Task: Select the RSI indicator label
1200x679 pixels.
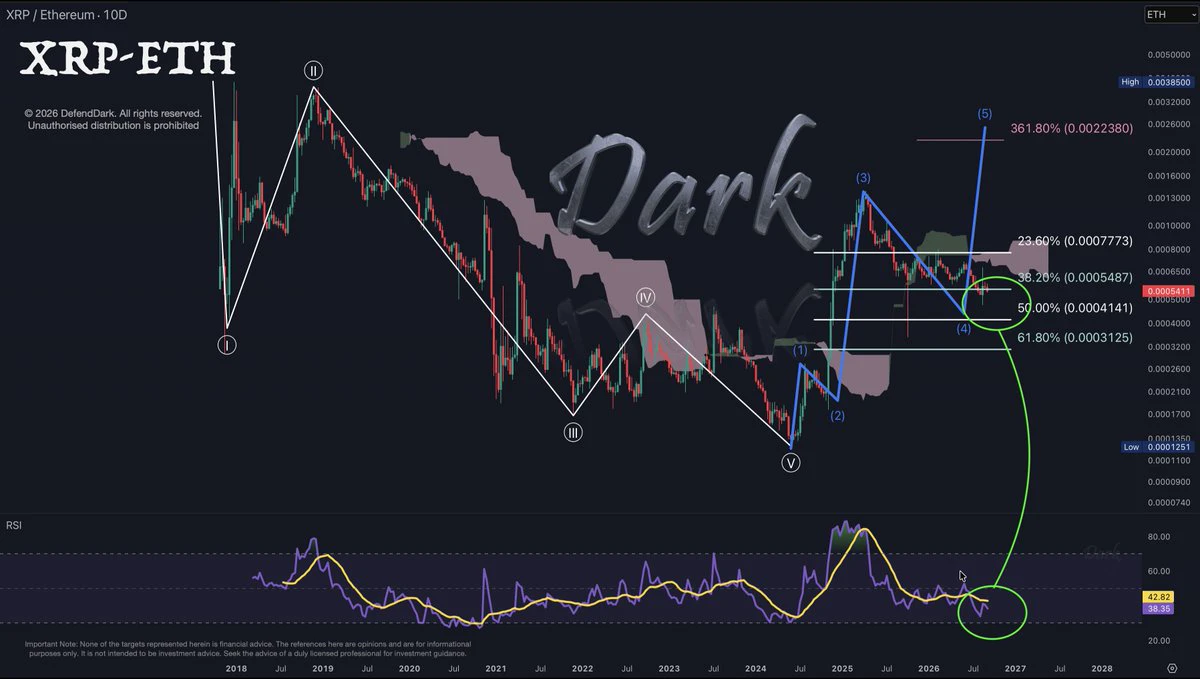Action: (14, 524)
